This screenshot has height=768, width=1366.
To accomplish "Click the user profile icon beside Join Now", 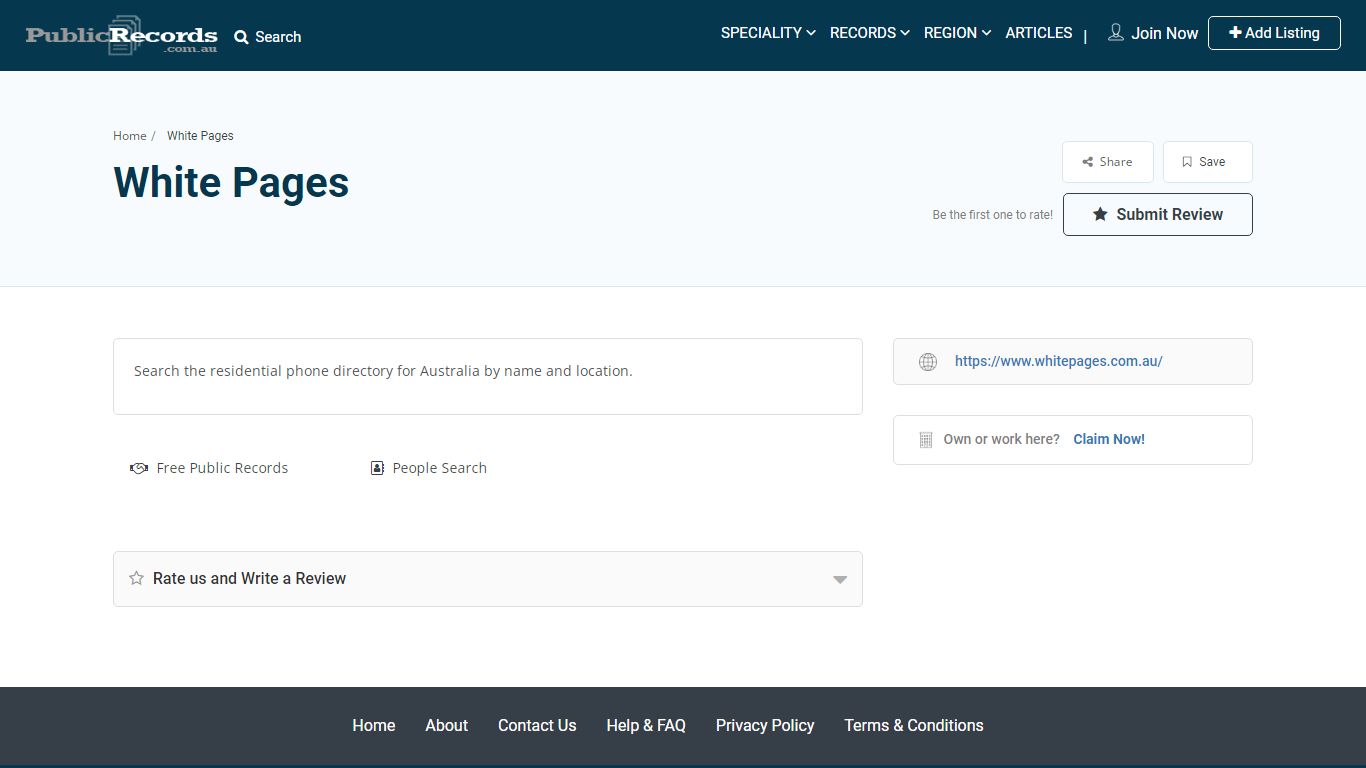I will click(x=1116, y=33).
